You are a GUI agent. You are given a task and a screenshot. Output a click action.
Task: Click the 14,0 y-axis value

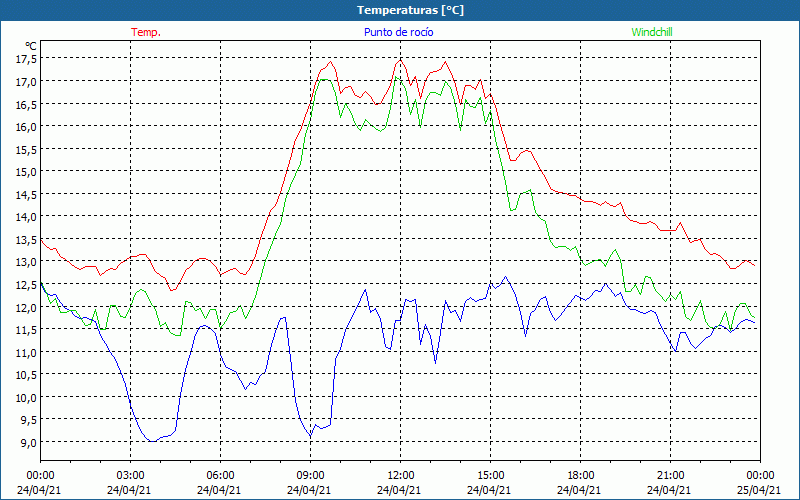(x=26, y=216)
